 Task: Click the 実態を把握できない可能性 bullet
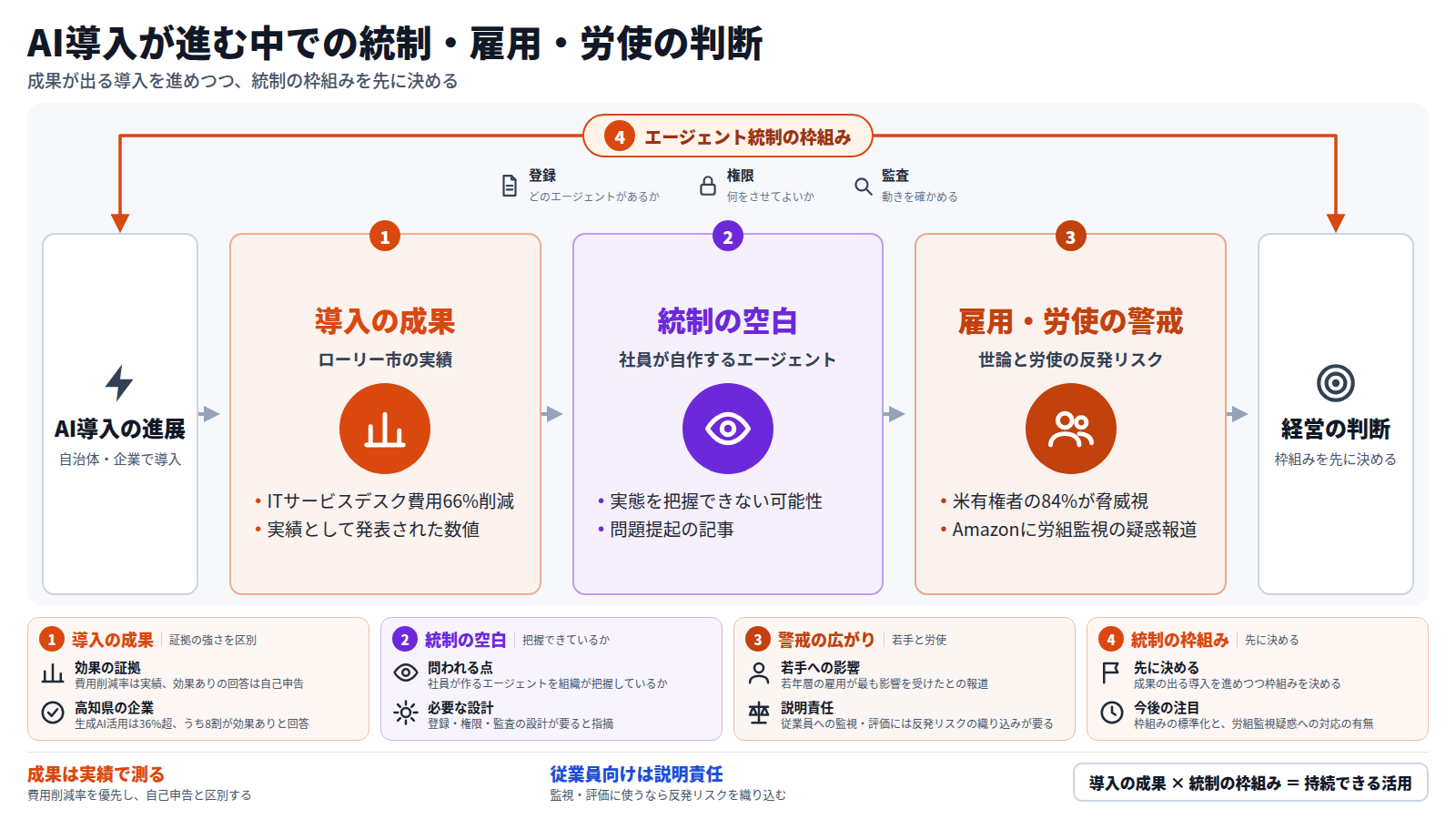coord(716,501)
